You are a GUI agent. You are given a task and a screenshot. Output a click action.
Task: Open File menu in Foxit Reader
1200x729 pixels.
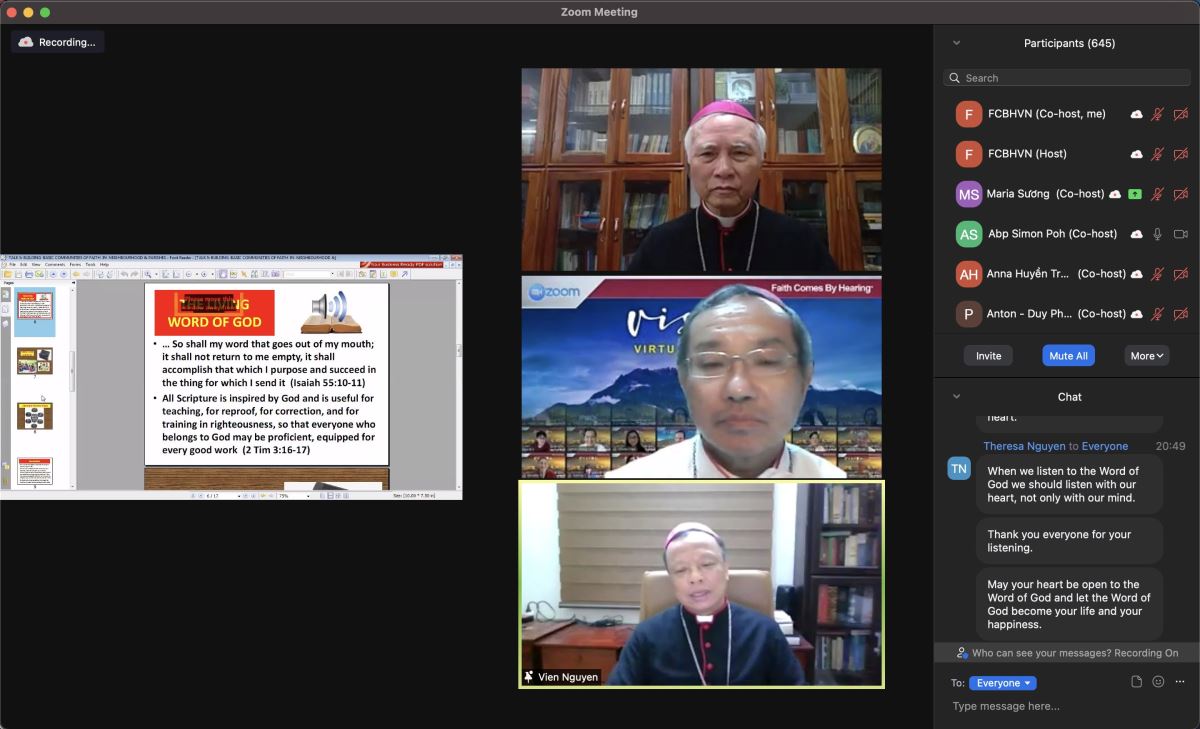point(13,265)
